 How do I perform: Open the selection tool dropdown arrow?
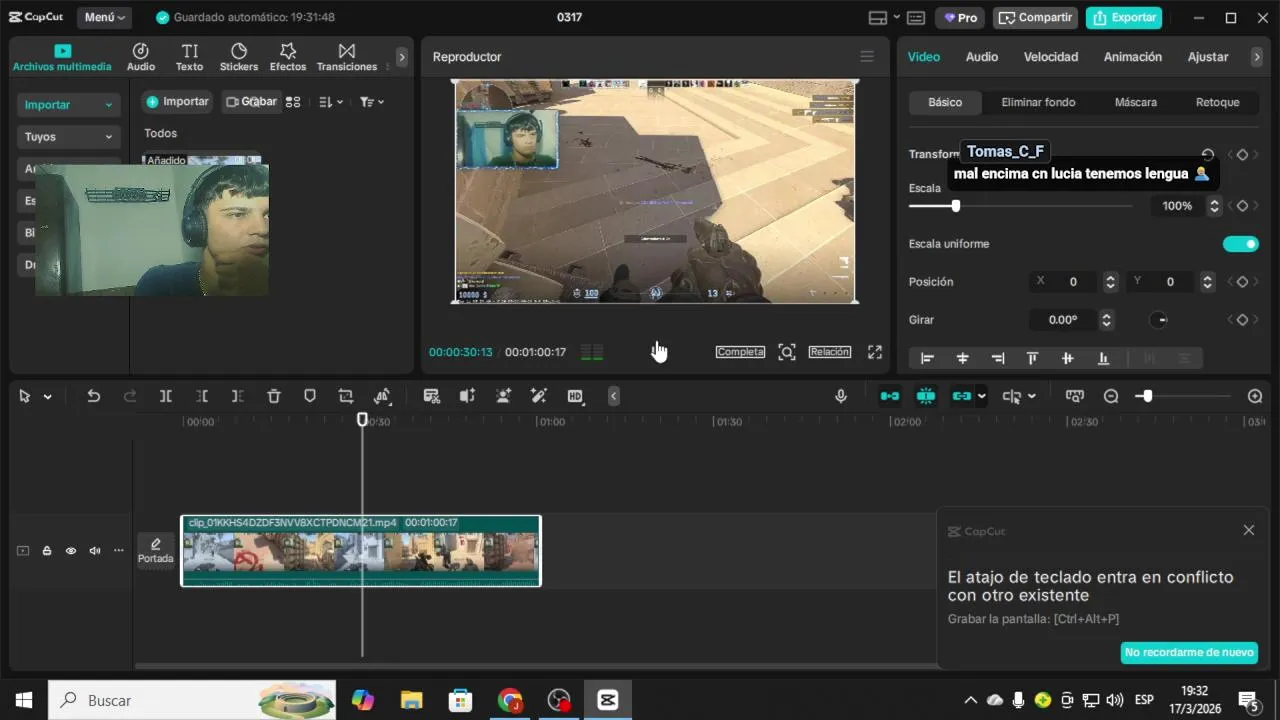(47, 397)
